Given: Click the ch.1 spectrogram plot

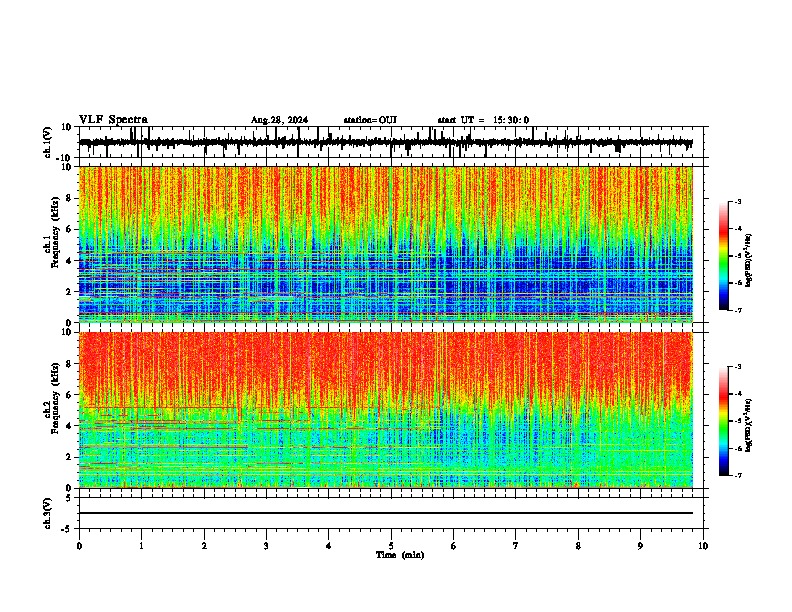Looking at the screenshot, I should [386, 244].
